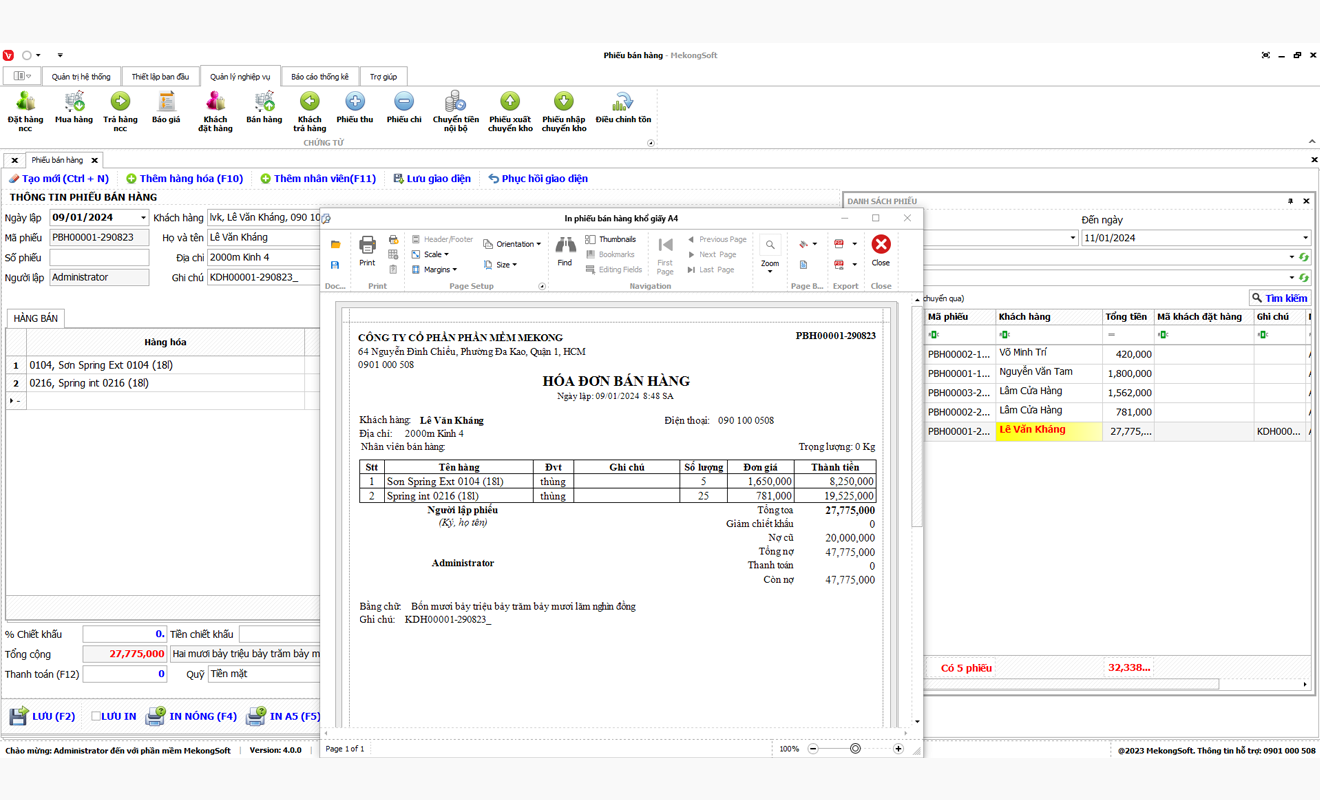Switch to Báo cáo thống kê tab
The image size is (1320, 800).
click(x=320, y=77)
